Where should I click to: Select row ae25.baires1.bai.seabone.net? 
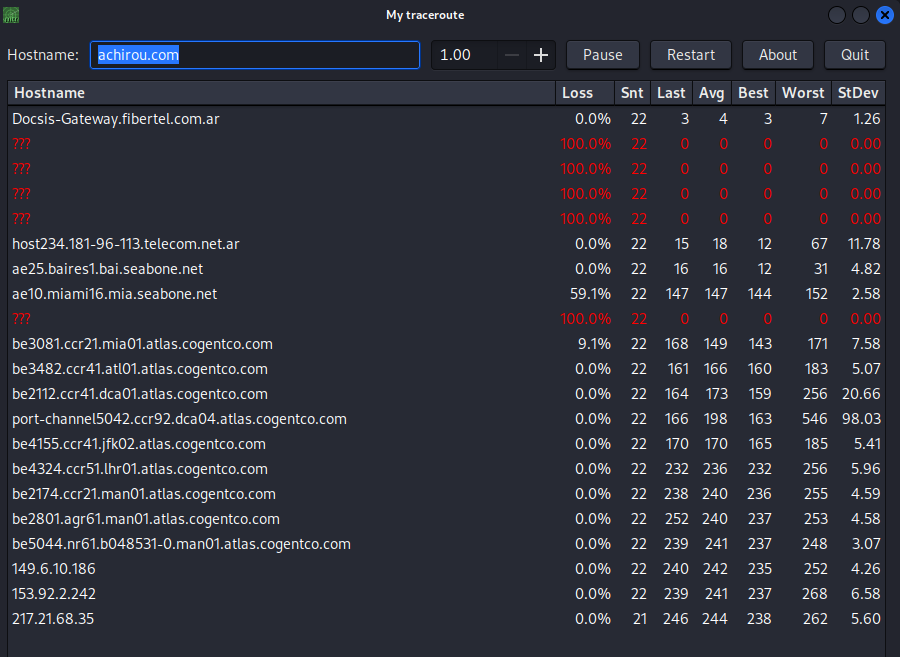click(x=446, y=269)
